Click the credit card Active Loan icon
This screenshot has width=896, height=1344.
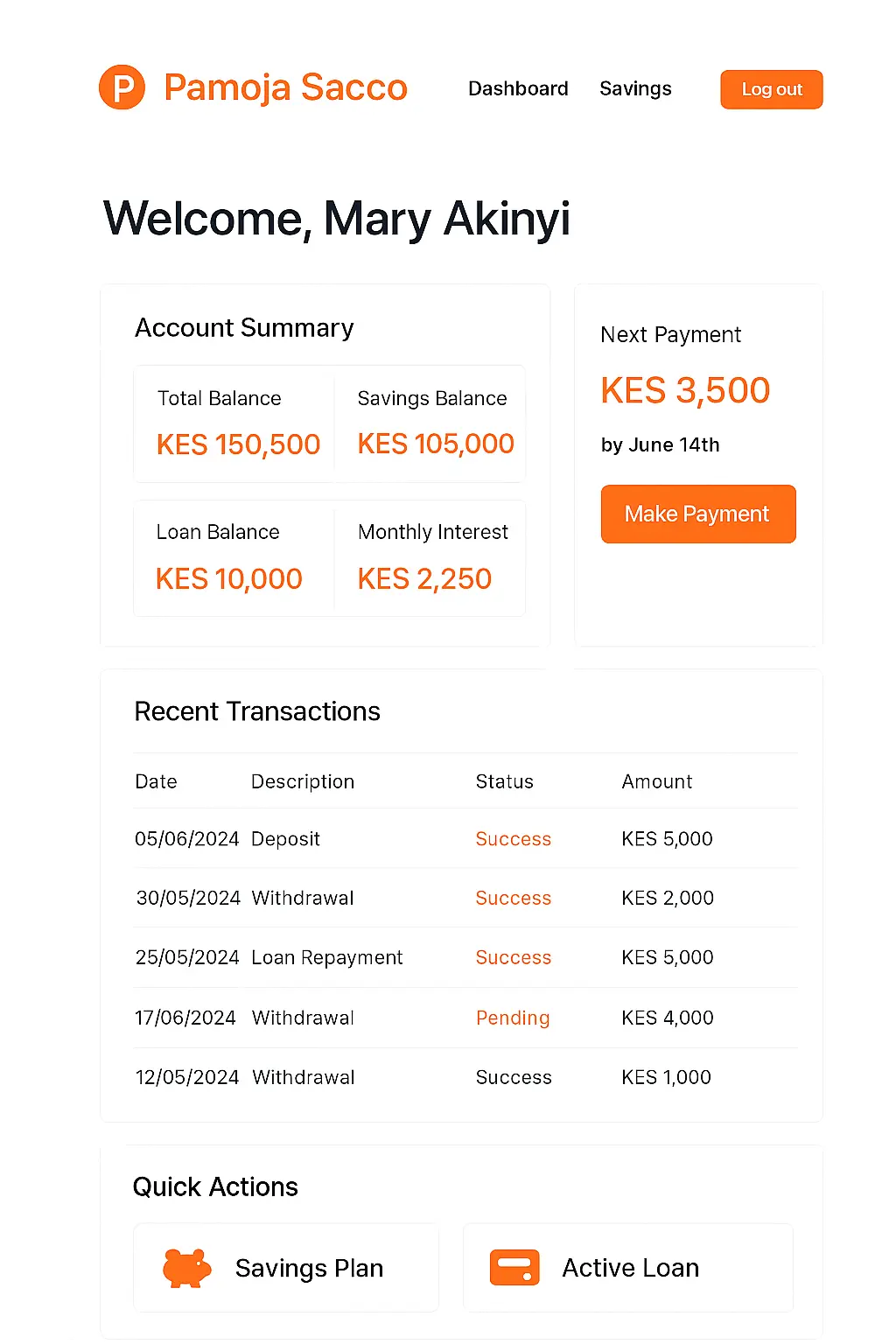coord(515,1267)
